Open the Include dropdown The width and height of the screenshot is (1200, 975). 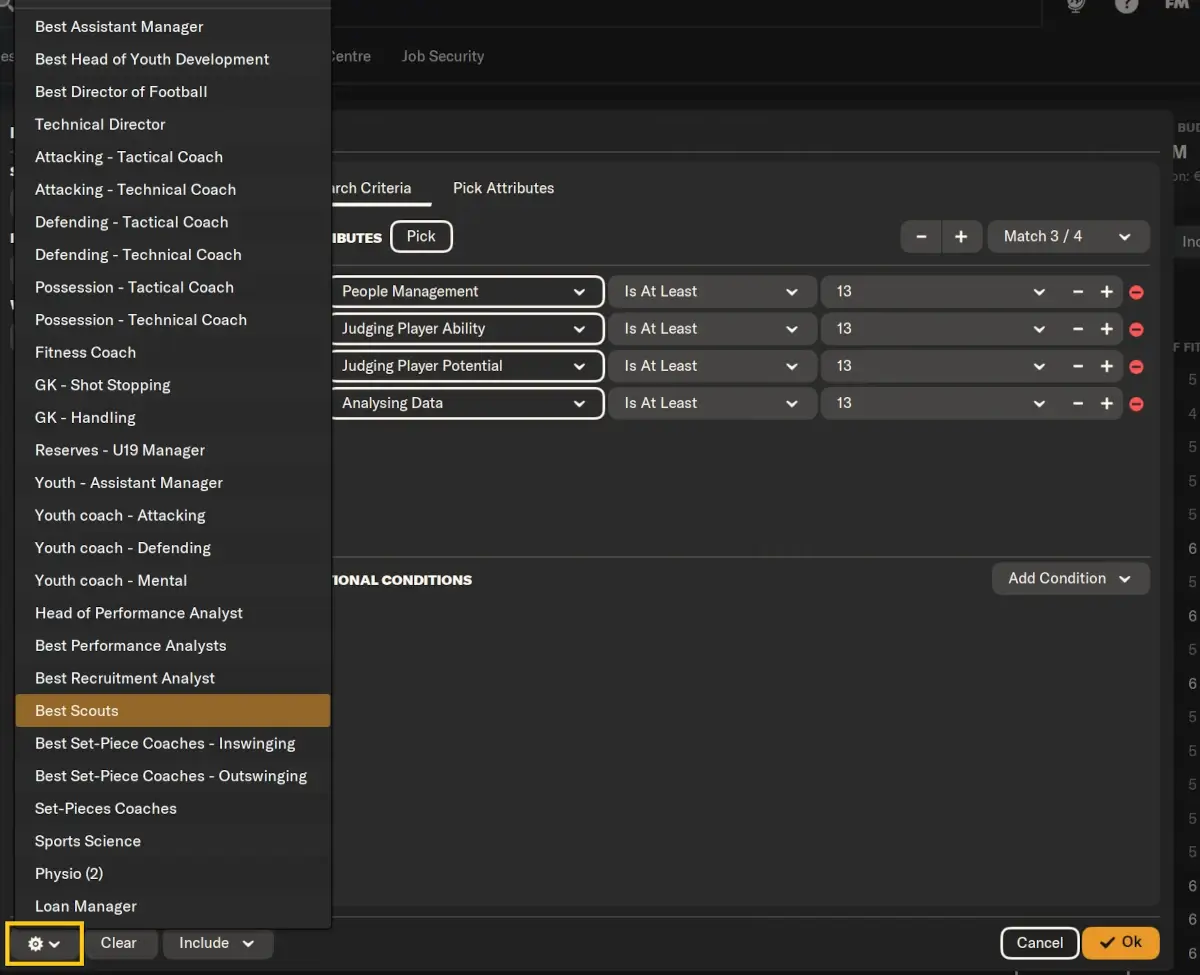tap(217, 943)
